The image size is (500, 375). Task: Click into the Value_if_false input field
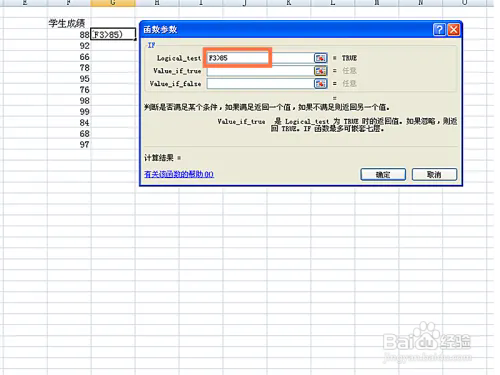(x=260, y=83)
